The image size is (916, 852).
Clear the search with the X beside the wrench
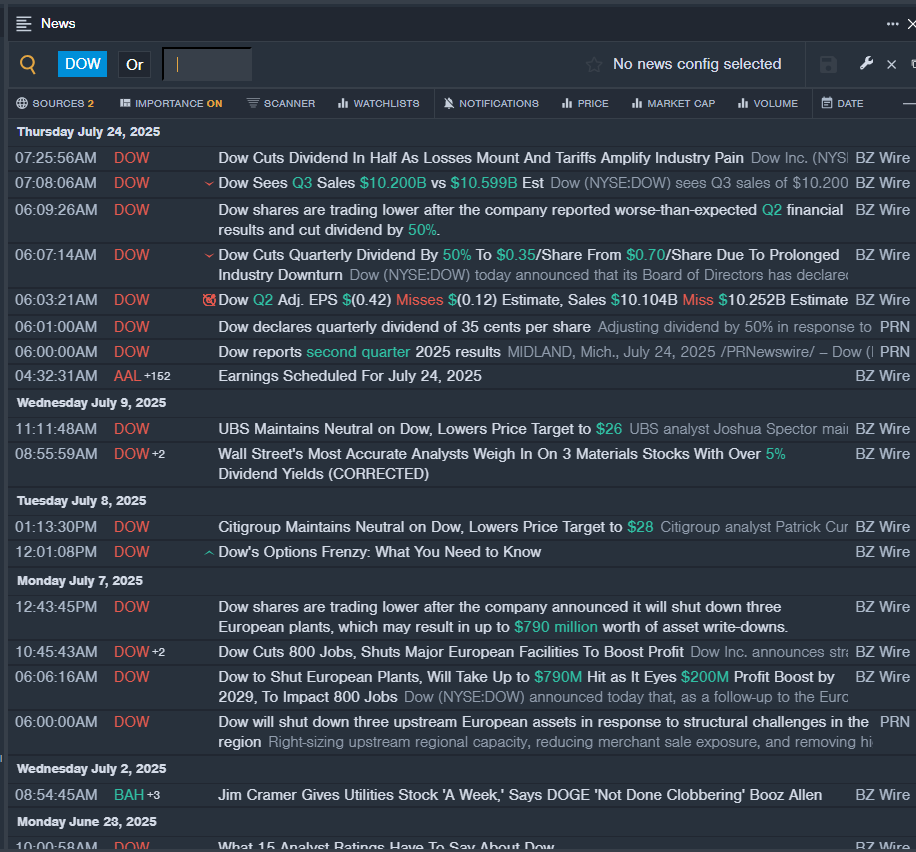(891, 64)
